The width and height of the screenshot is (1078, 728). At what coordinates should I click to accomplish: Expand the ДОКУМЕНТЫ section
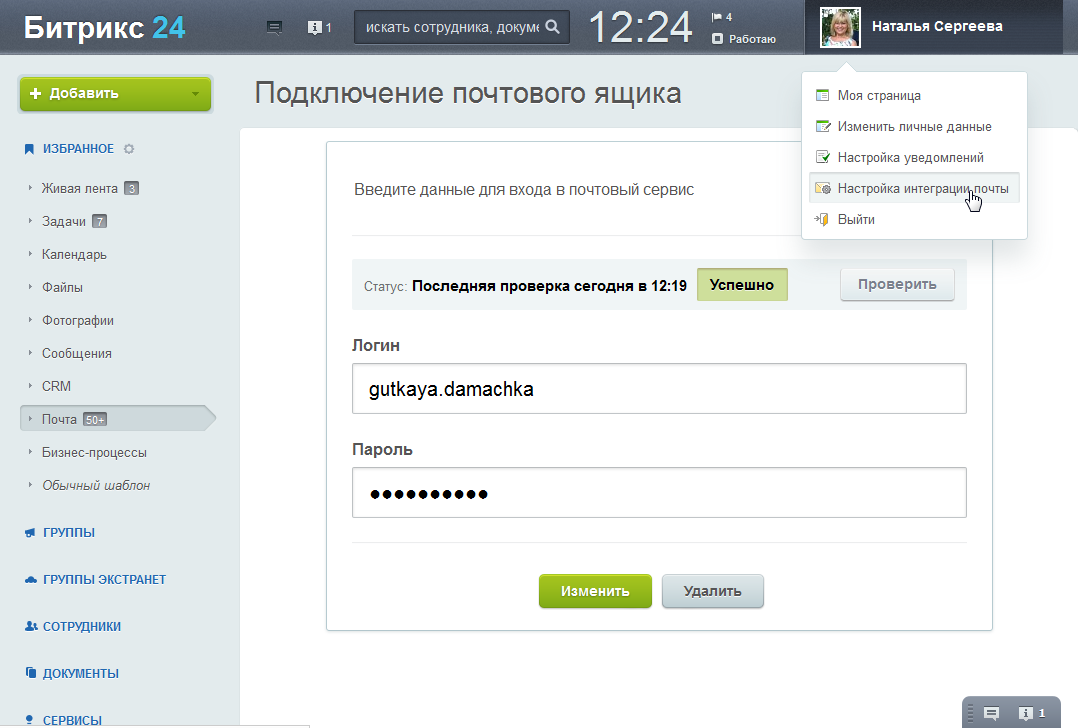[x=80, y=673]
